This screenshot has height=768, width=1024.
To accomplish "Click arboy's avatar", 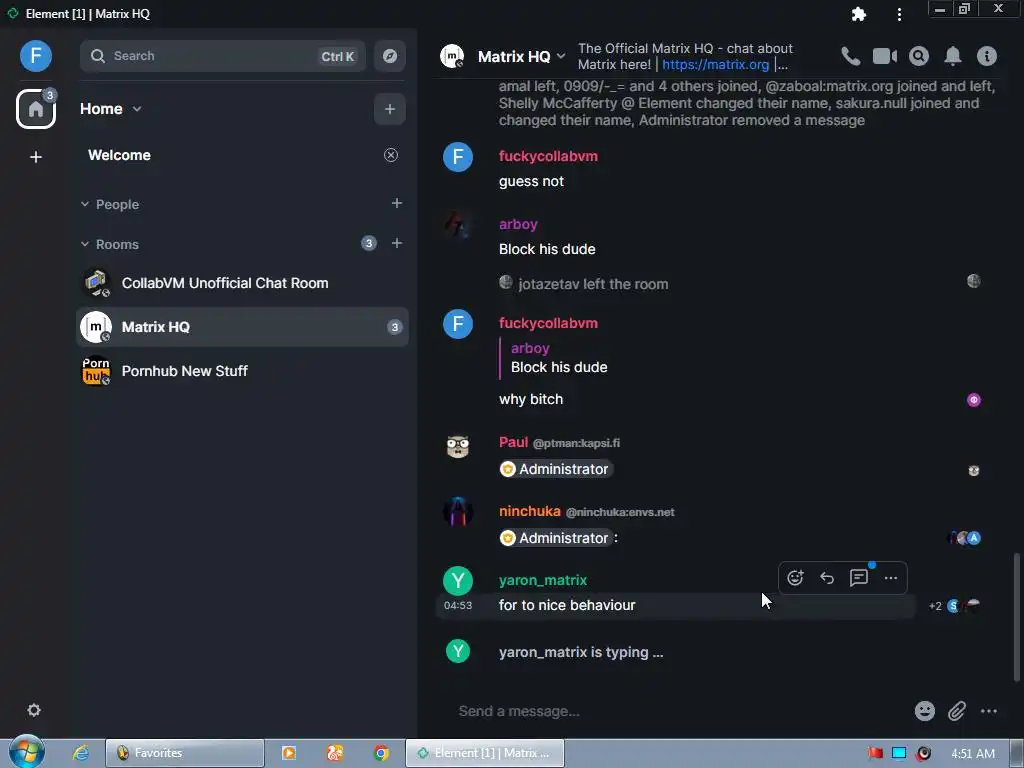I will pos(458,225).
